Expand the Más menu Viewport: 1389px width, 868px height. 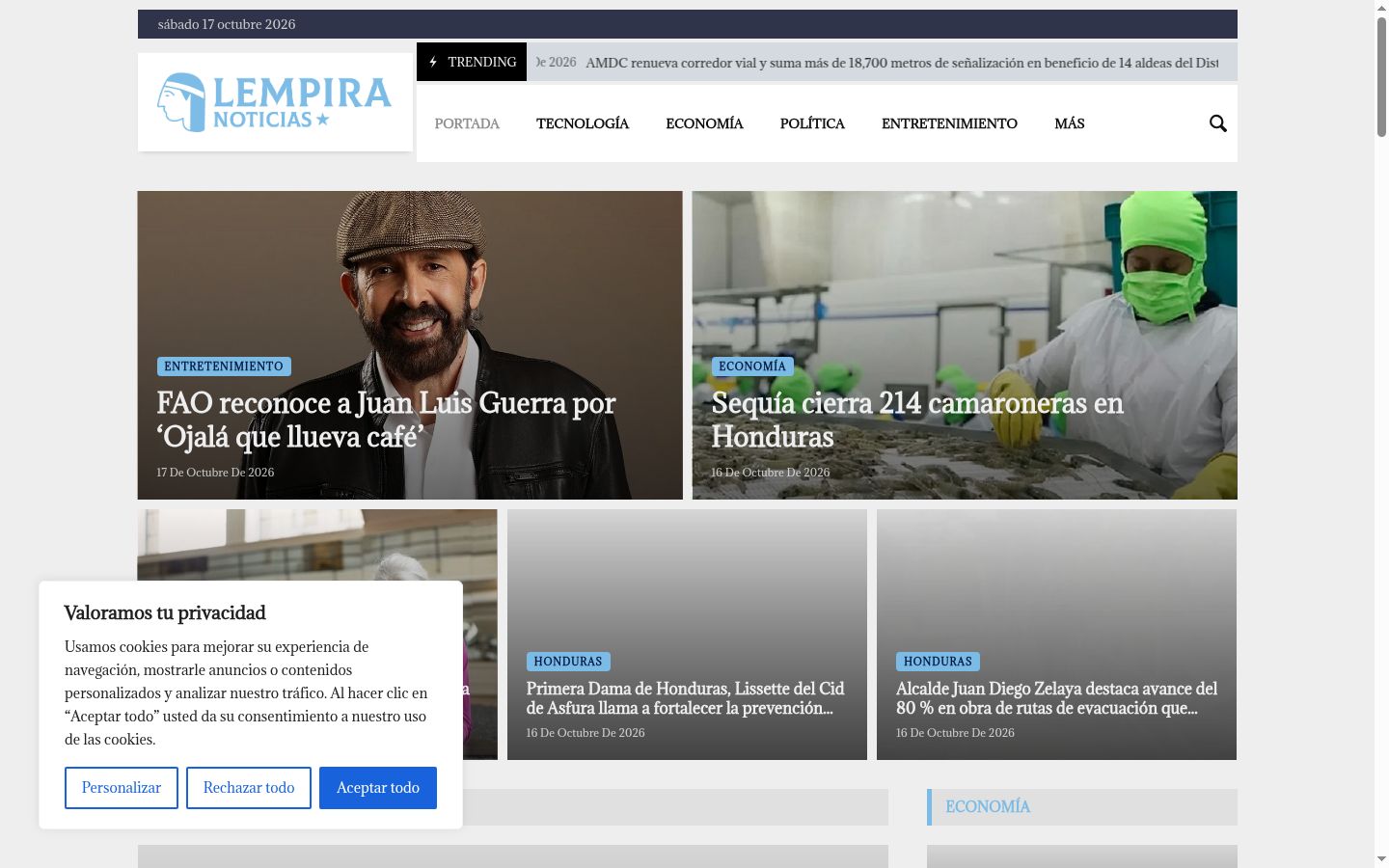click(1070, 123)
